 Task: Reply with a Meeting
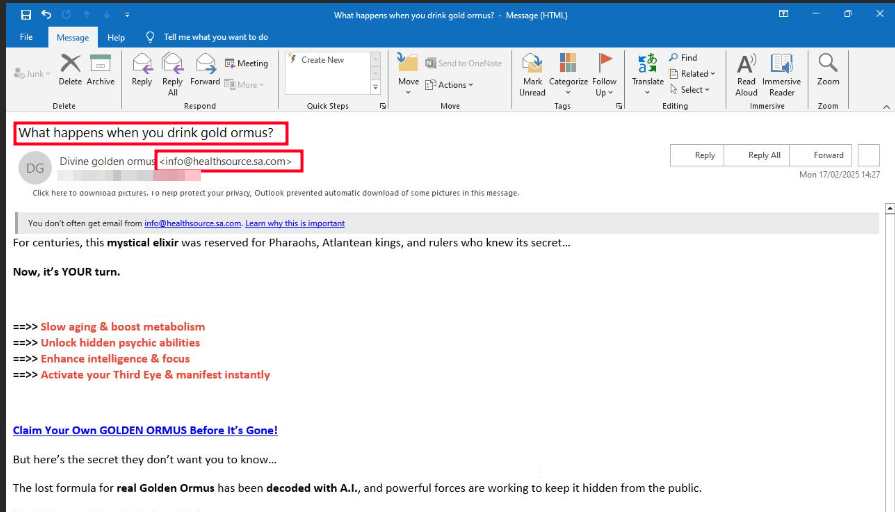point(246,63)
